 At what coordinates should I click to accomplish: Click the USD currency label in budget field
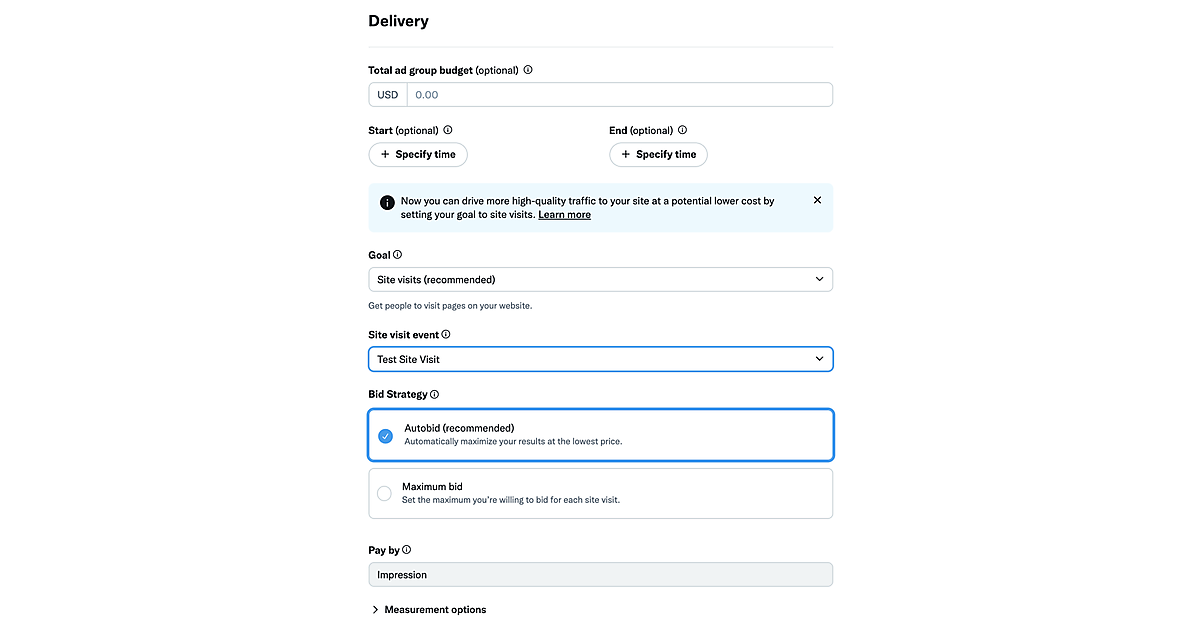coord(388,95)
